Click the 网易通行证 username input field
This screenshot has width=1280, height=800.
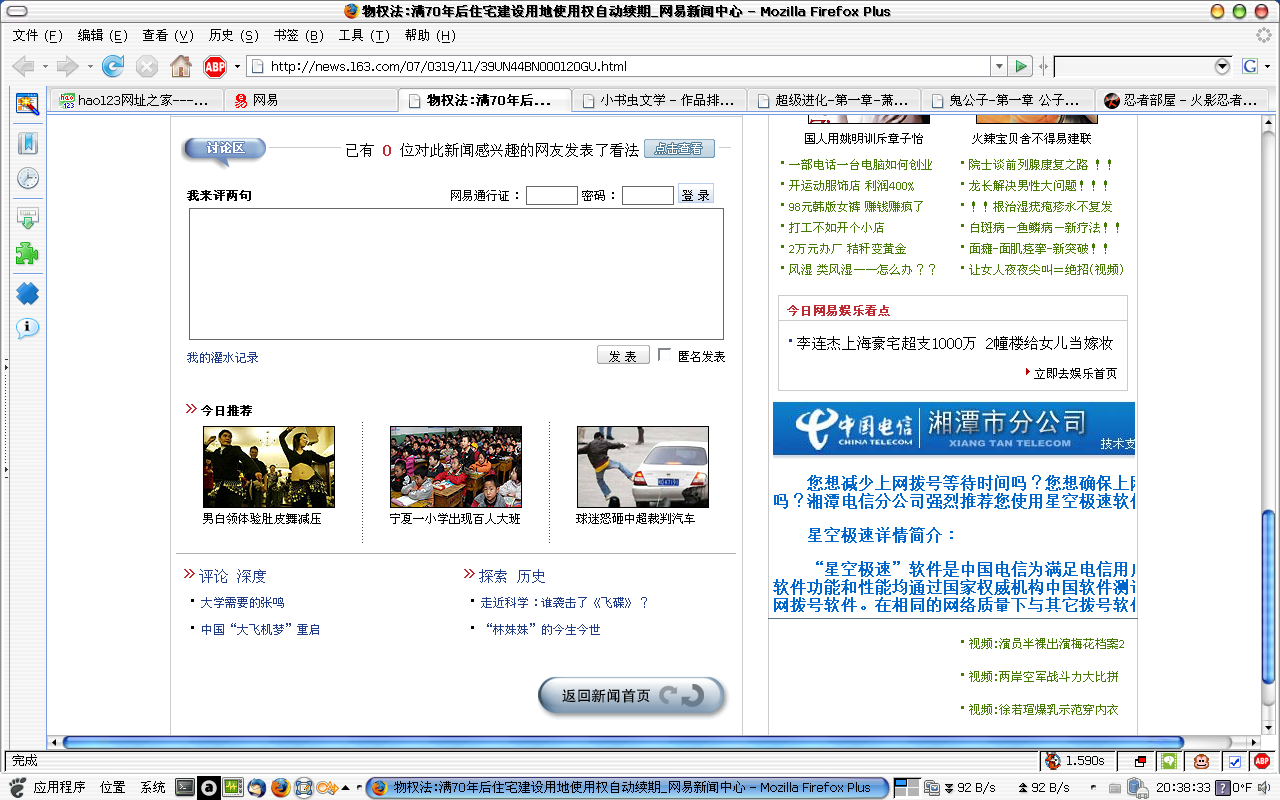click(552, 195)
